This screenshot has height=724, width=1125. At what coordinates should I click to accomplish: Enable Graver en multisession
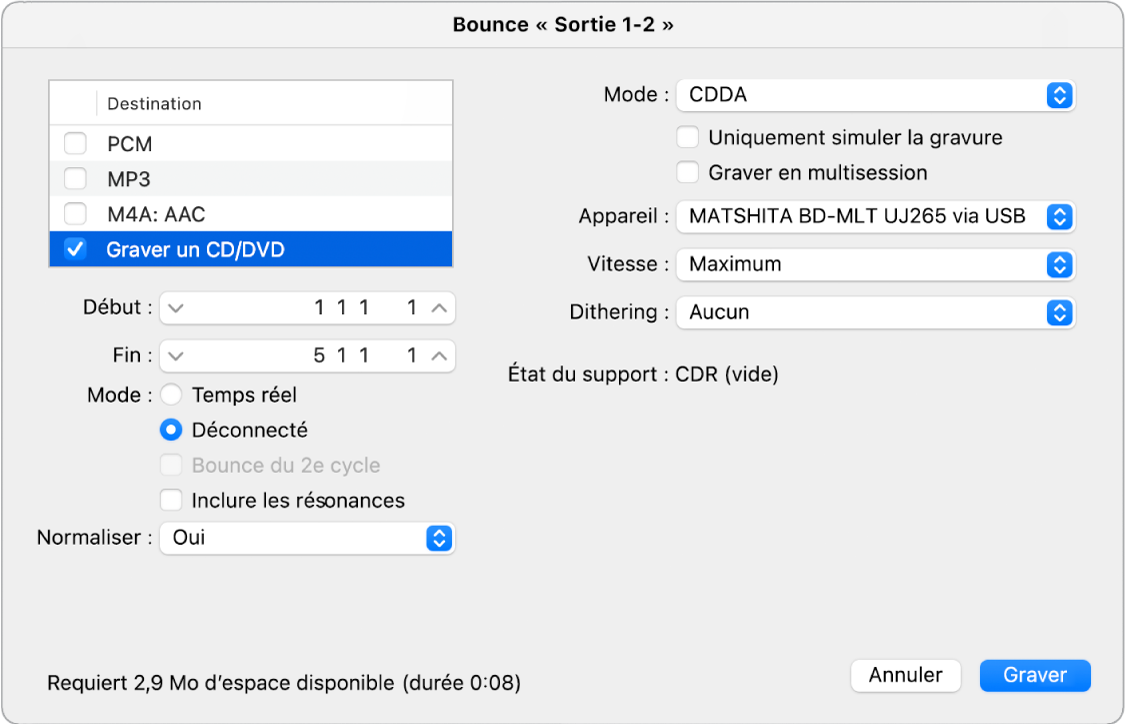click(687, 172)
